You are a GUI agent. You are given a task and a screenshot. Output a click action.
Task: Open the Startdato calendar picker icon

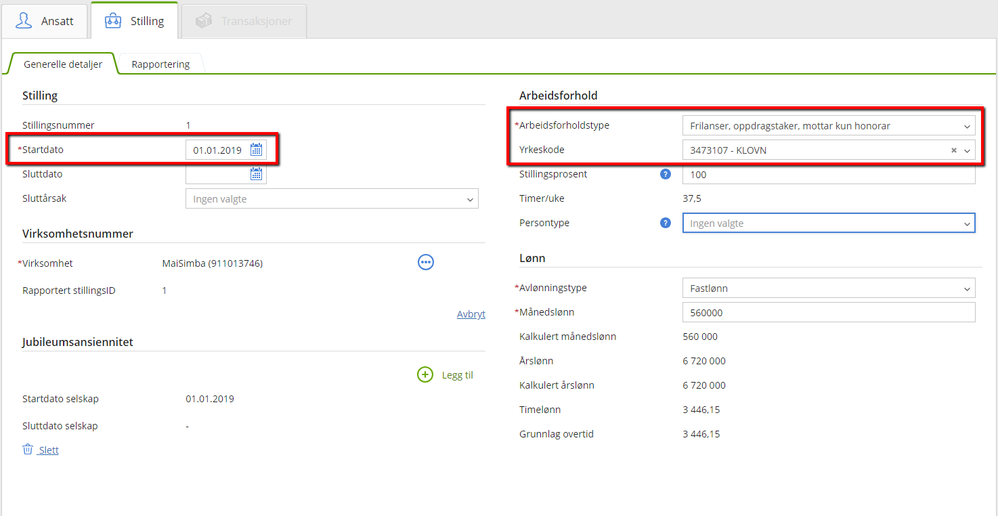[256, 150]
